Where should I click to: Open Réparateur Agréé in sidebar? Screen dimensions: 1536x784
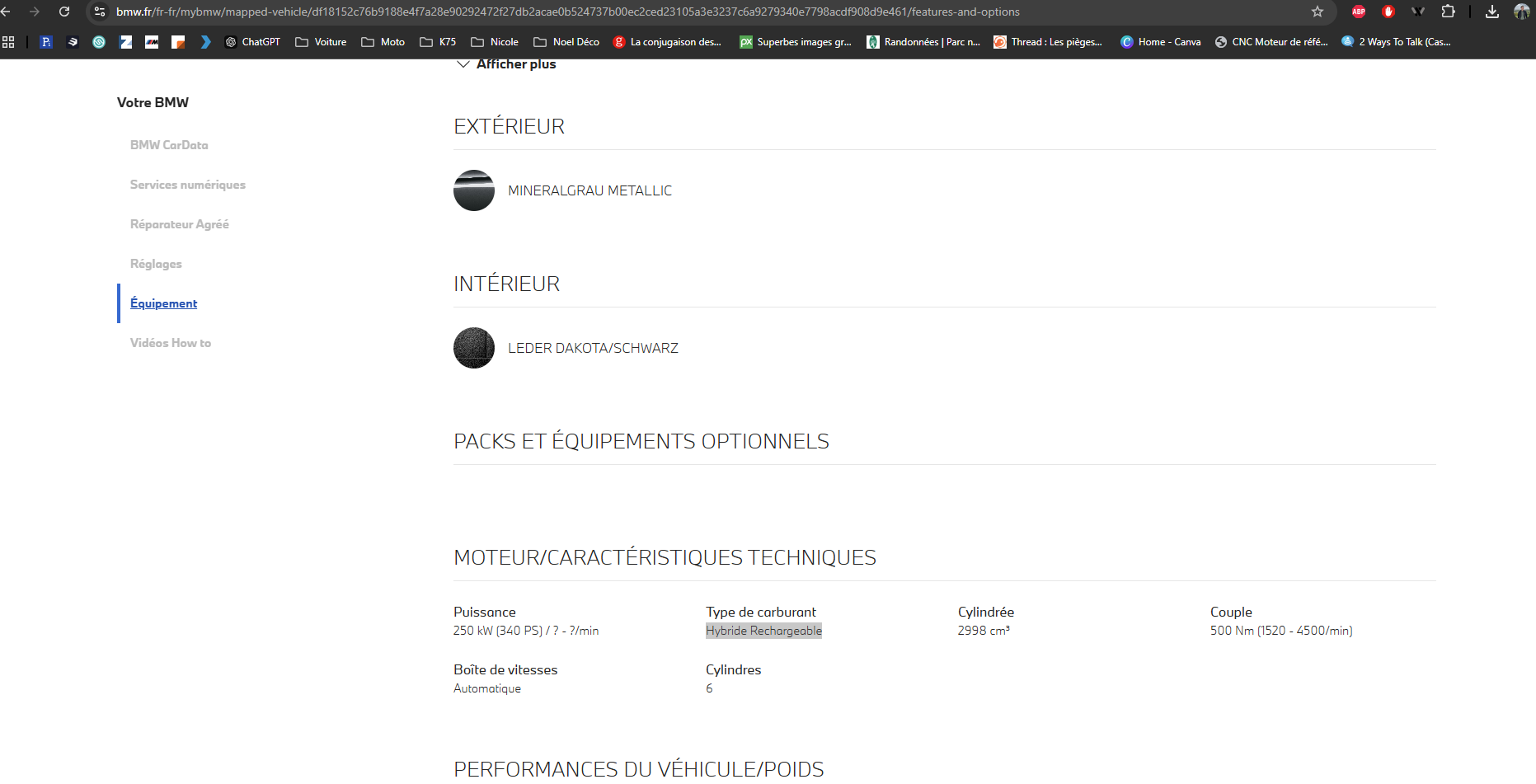click(180, 224)
